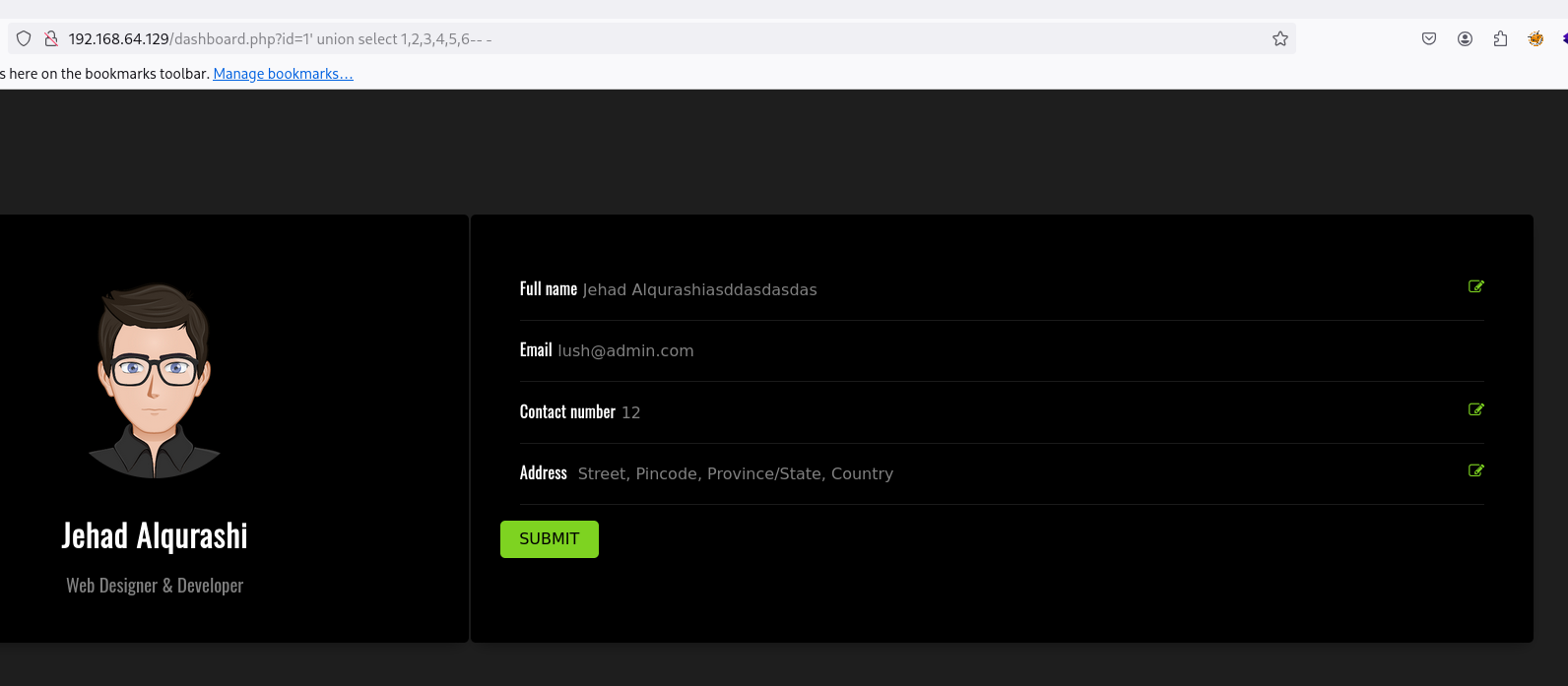The image size is (1568, 686).
Task: Click the Full name label
Action: point(549,288)
